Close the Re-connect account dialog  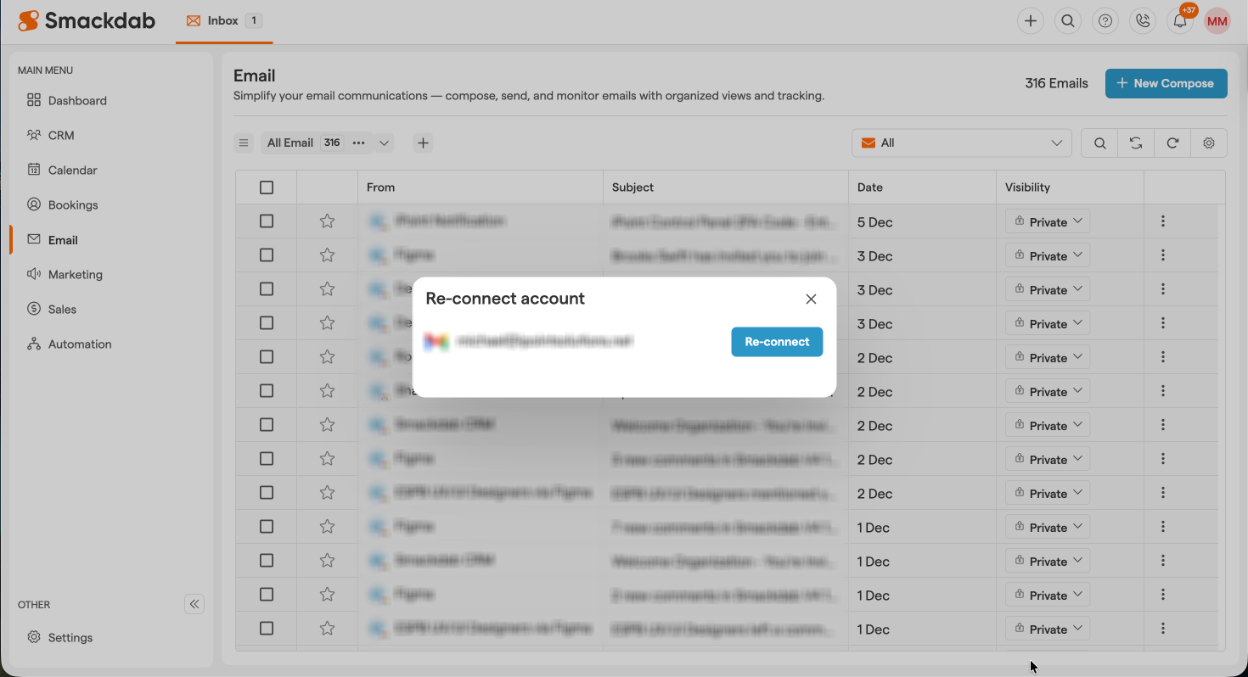click(x=811, y=299)
